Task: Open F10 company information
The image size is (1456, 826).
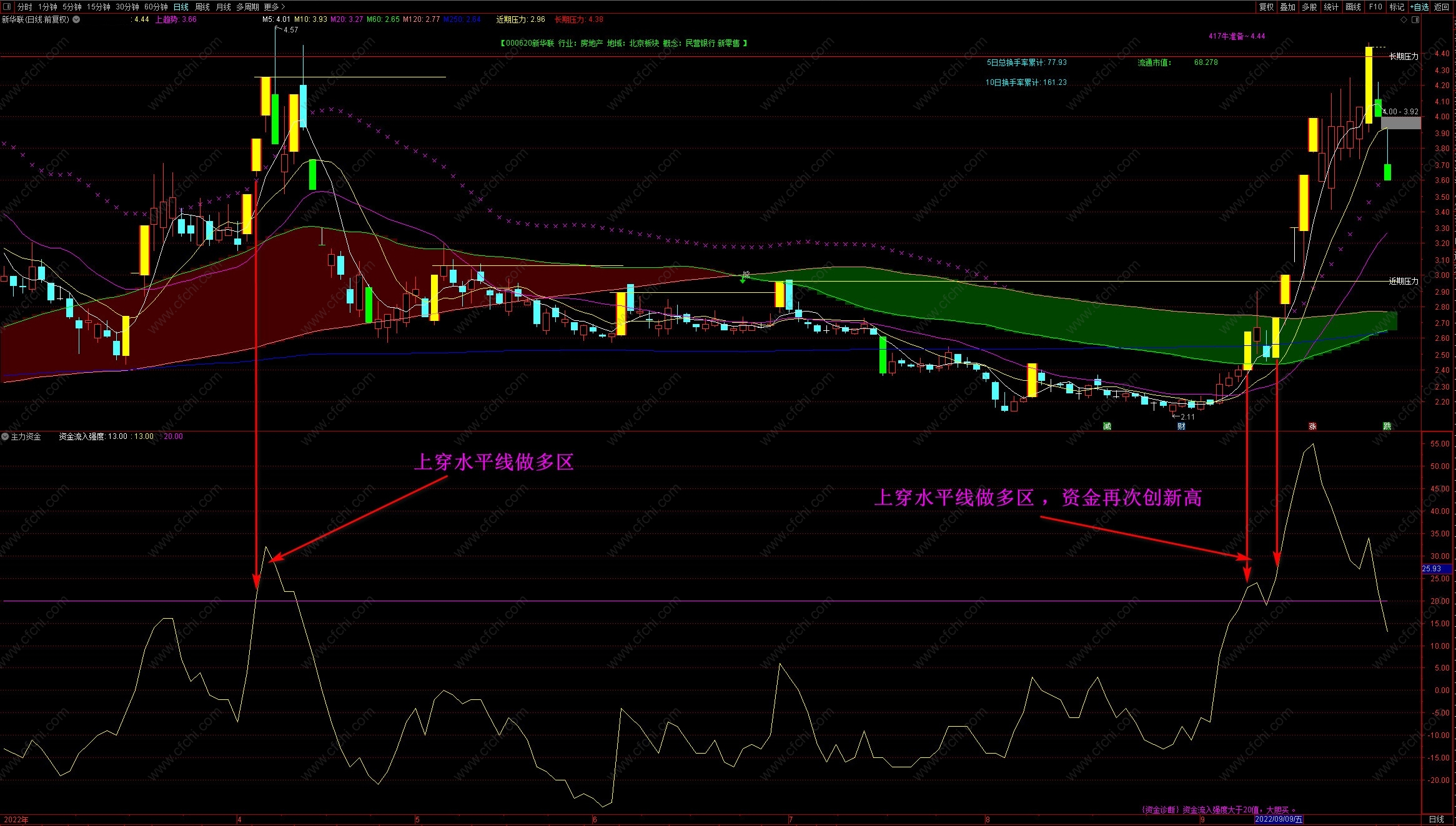Action: (x=1375, y=7)
